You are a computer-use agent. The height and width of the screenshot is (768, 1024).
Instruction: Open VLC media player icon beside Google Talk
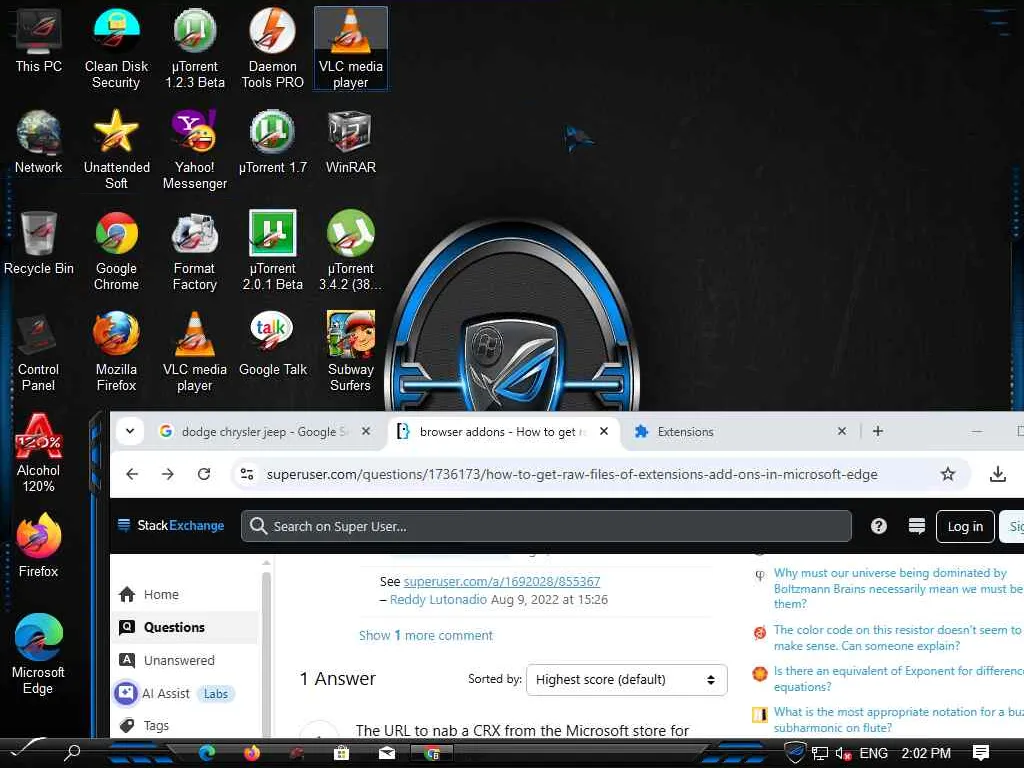[x=195, y=353]
